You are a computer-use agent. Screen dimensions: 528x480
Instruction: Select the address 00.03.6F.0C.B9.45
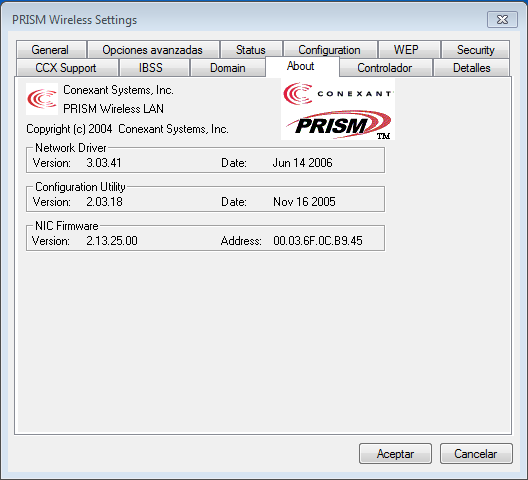tap(318, 241)
